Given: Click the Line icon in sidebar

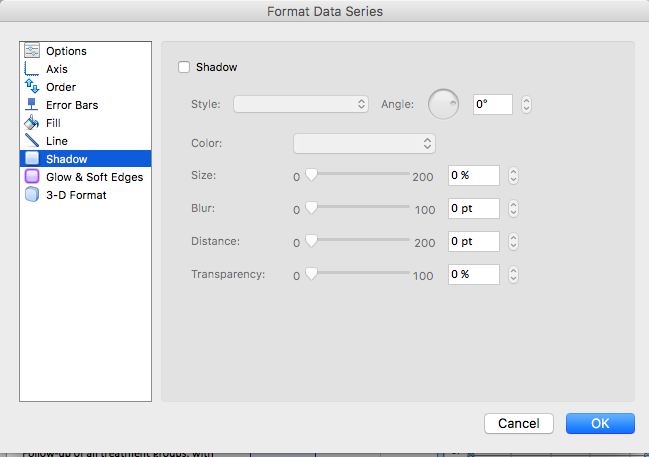Looking at the screenshot, I should tap(31, 141).
